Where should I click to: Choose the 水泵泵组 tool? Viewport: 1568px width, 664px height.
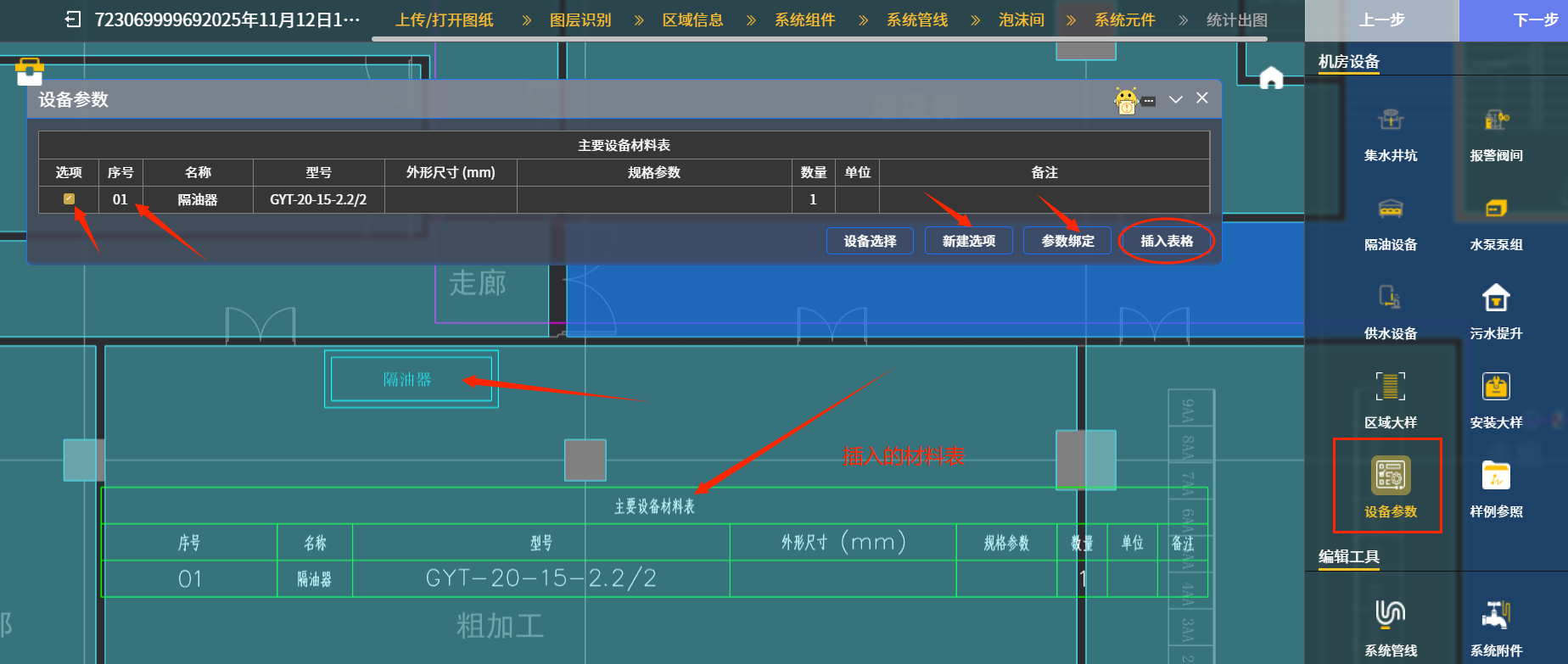pyautogui.click(x=1496, y=209)
